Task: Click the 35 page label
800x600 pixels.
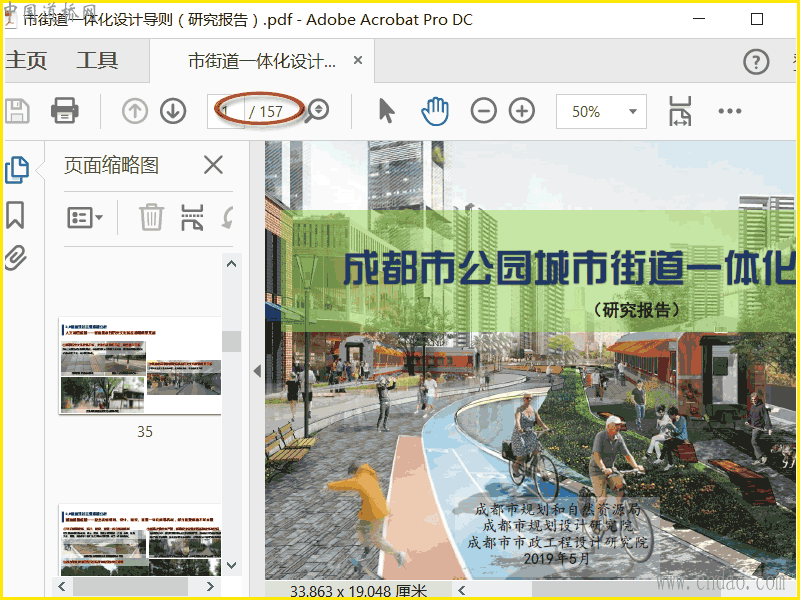Action: click(x=145, y=432)
